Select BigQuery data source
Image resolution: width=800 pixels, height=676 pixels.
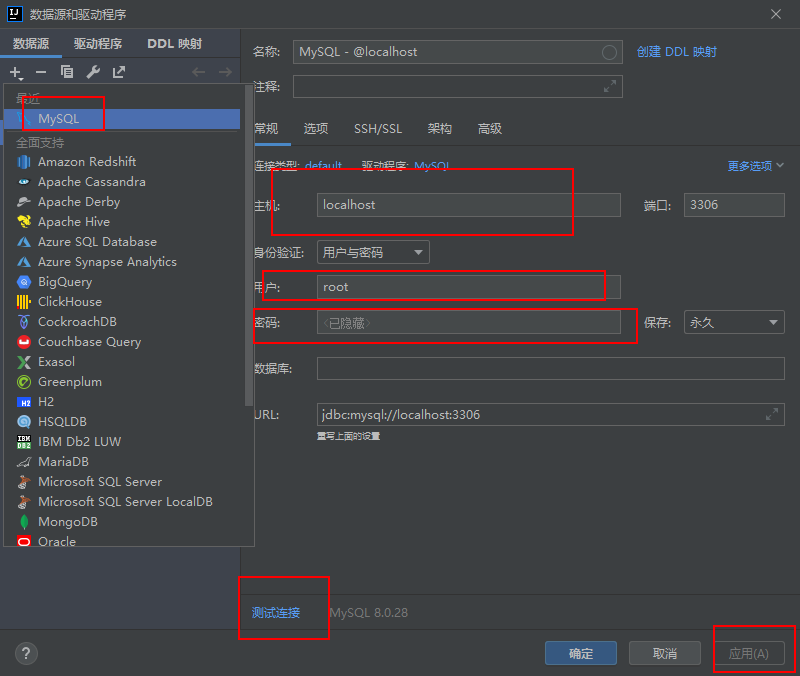[x=121, y=282]
